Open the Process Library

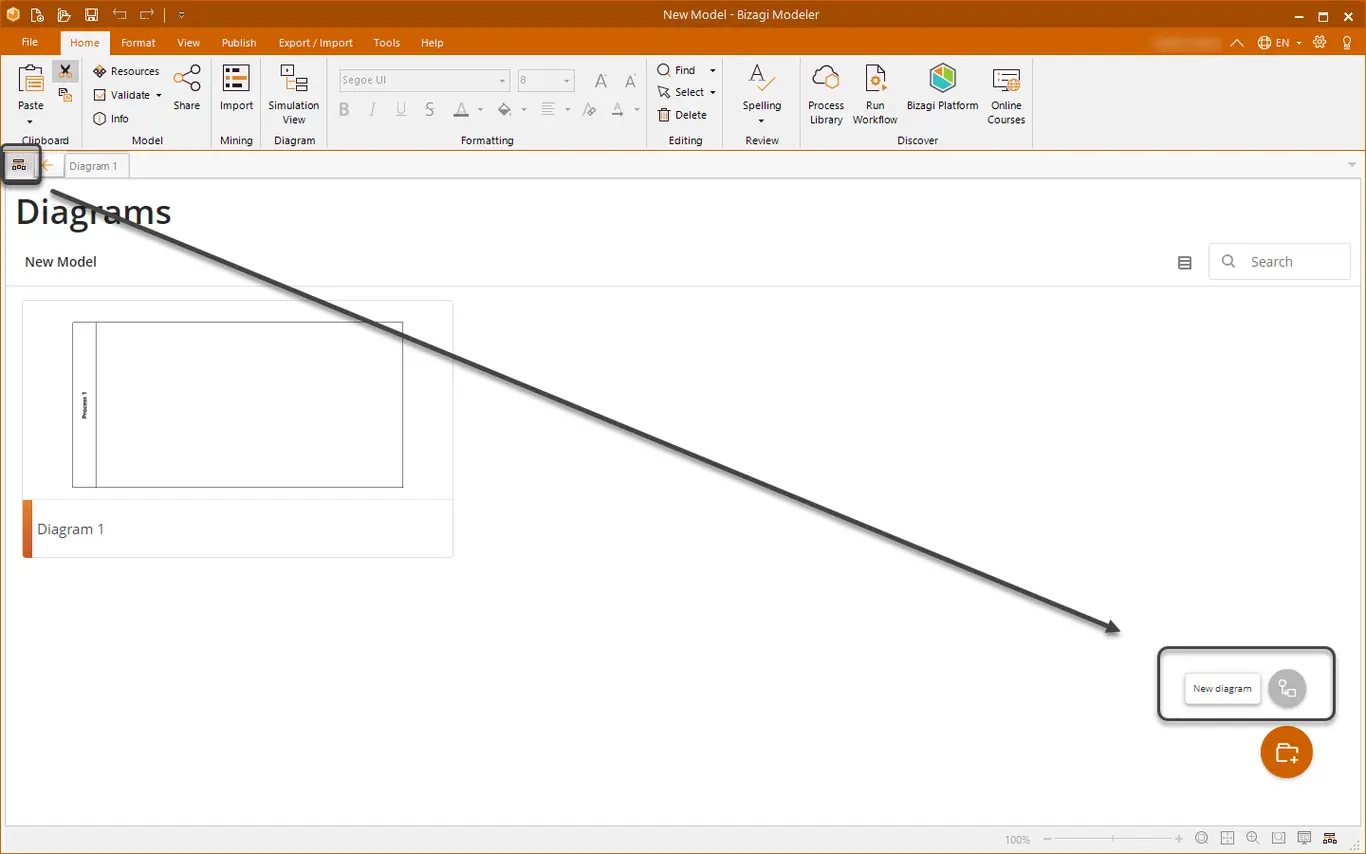826,94
